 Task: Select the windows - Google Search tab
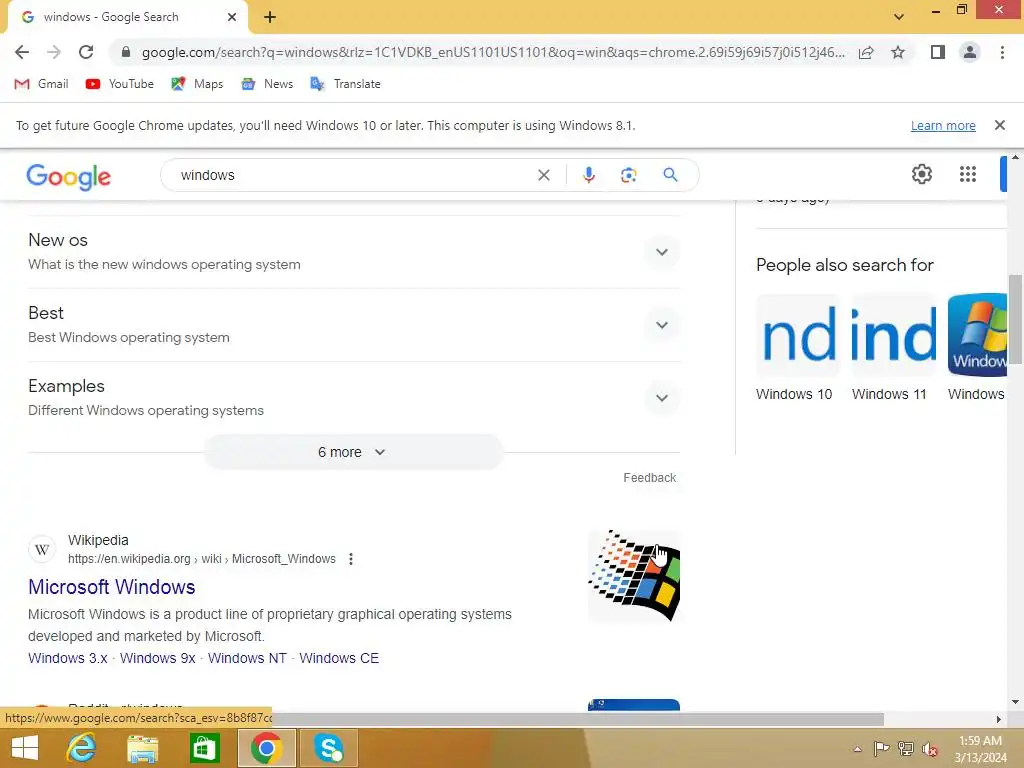tap(128, 17)
